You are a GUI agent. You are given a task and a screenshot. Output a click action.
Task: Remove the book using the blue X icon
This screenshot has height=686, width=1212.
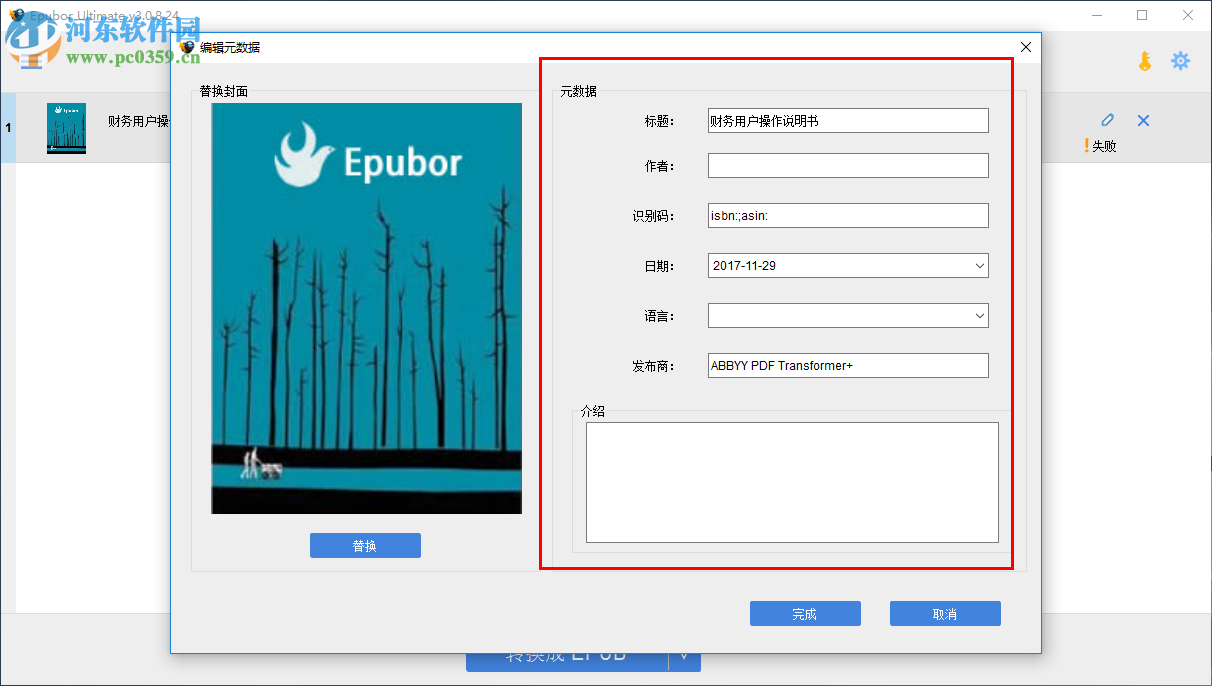(x=1143, y=119)
